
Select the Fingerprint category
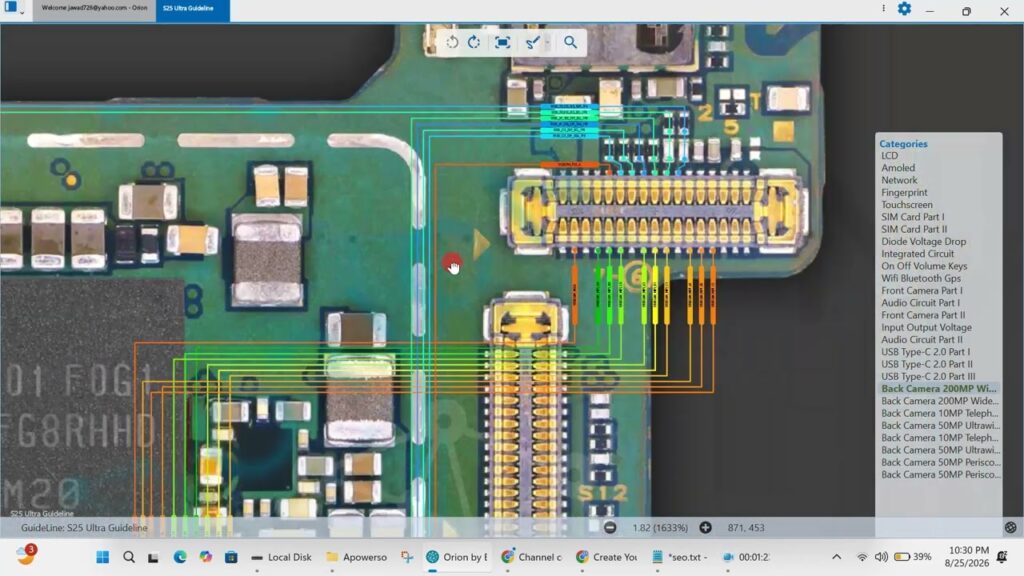904,193
